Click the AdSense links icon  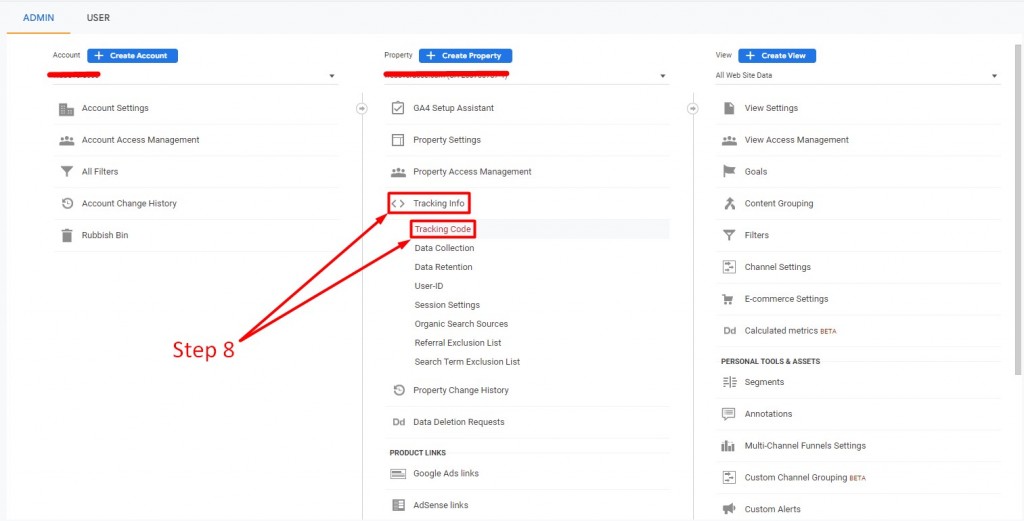(398, 505)
